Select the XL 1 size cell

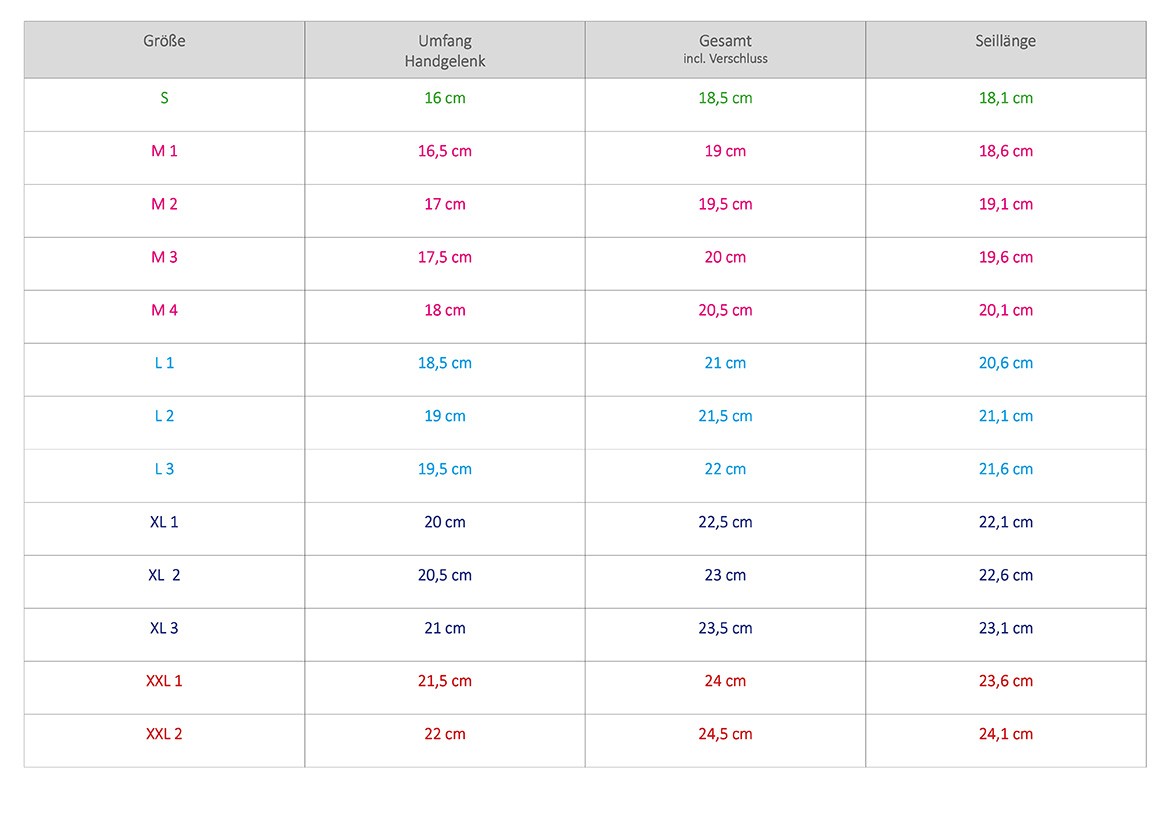coord(164,522)
